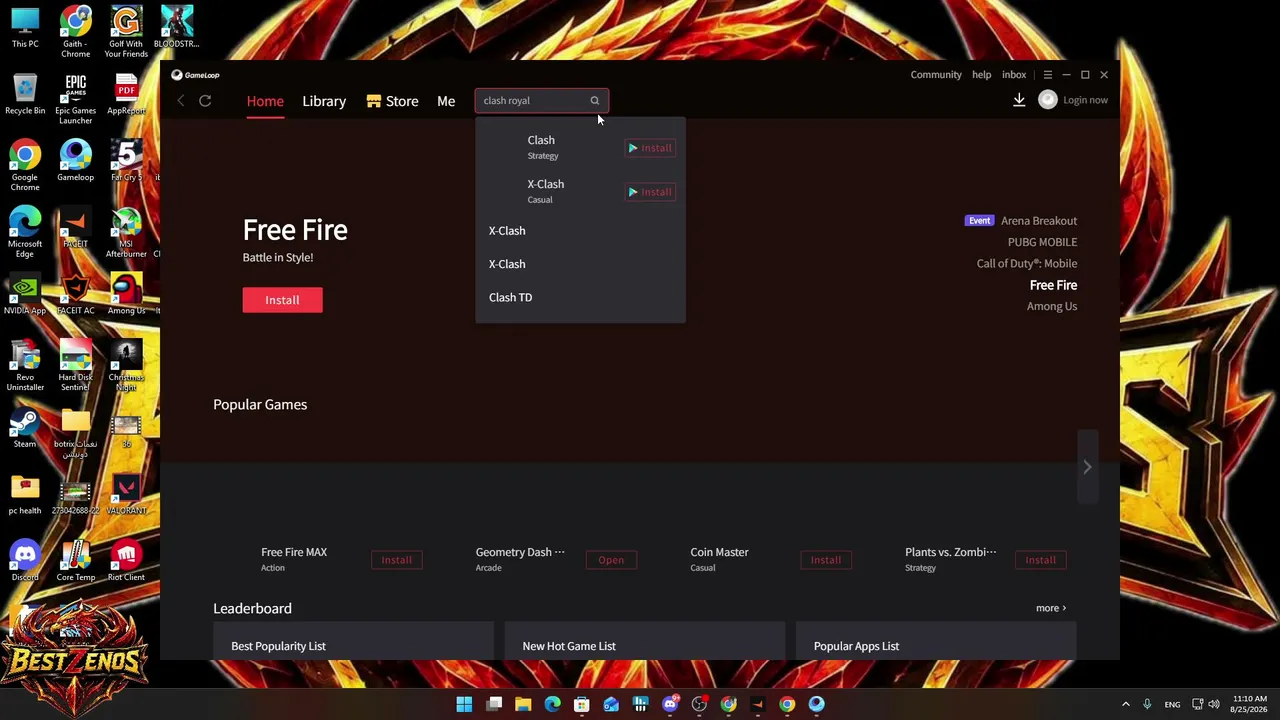
Task: Switch to the Library tab
Action: pyautogui.click(x=324, y=101)
